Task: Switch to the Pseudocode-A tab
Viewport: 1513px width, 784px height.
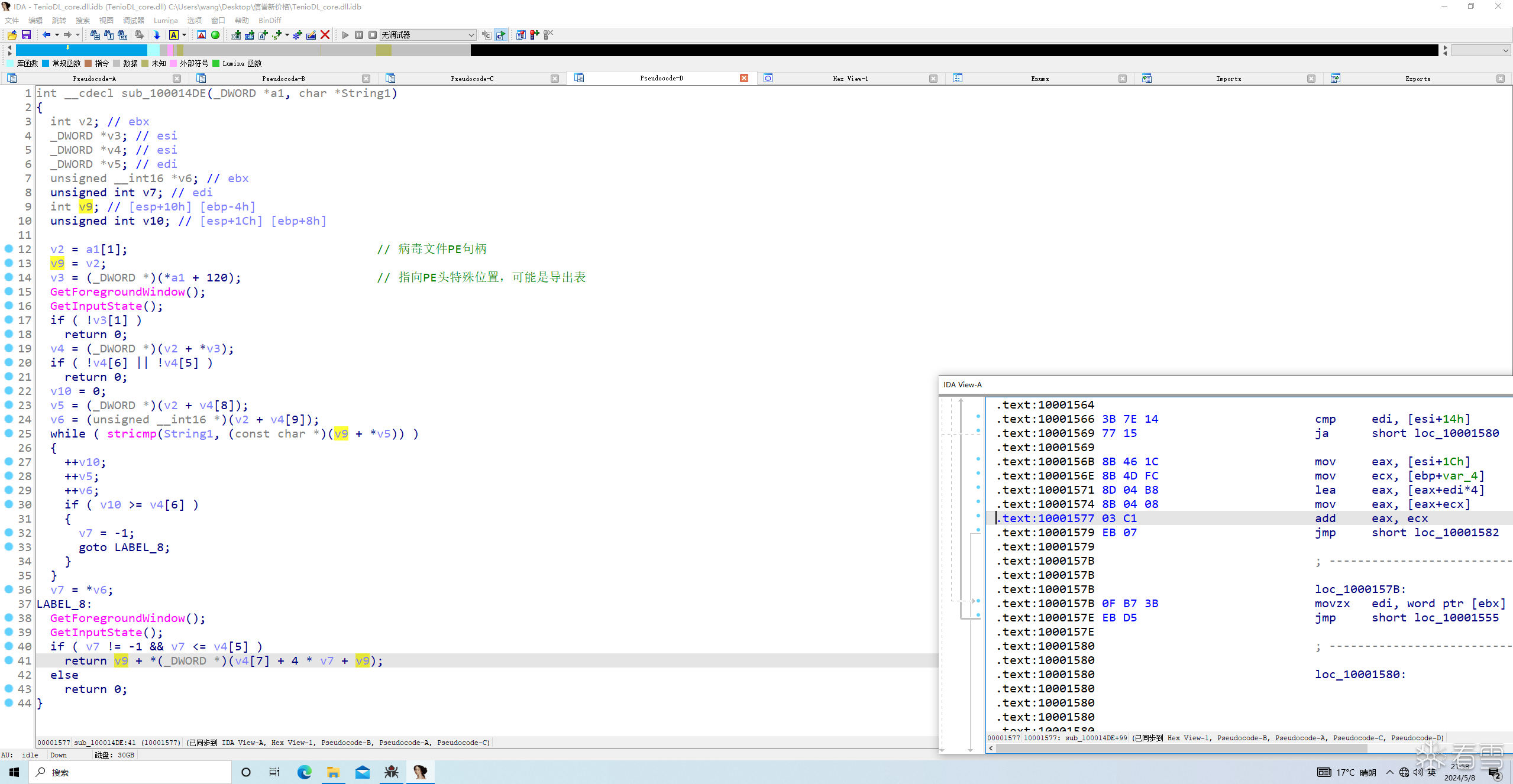Action: click(x=95, y=78)
